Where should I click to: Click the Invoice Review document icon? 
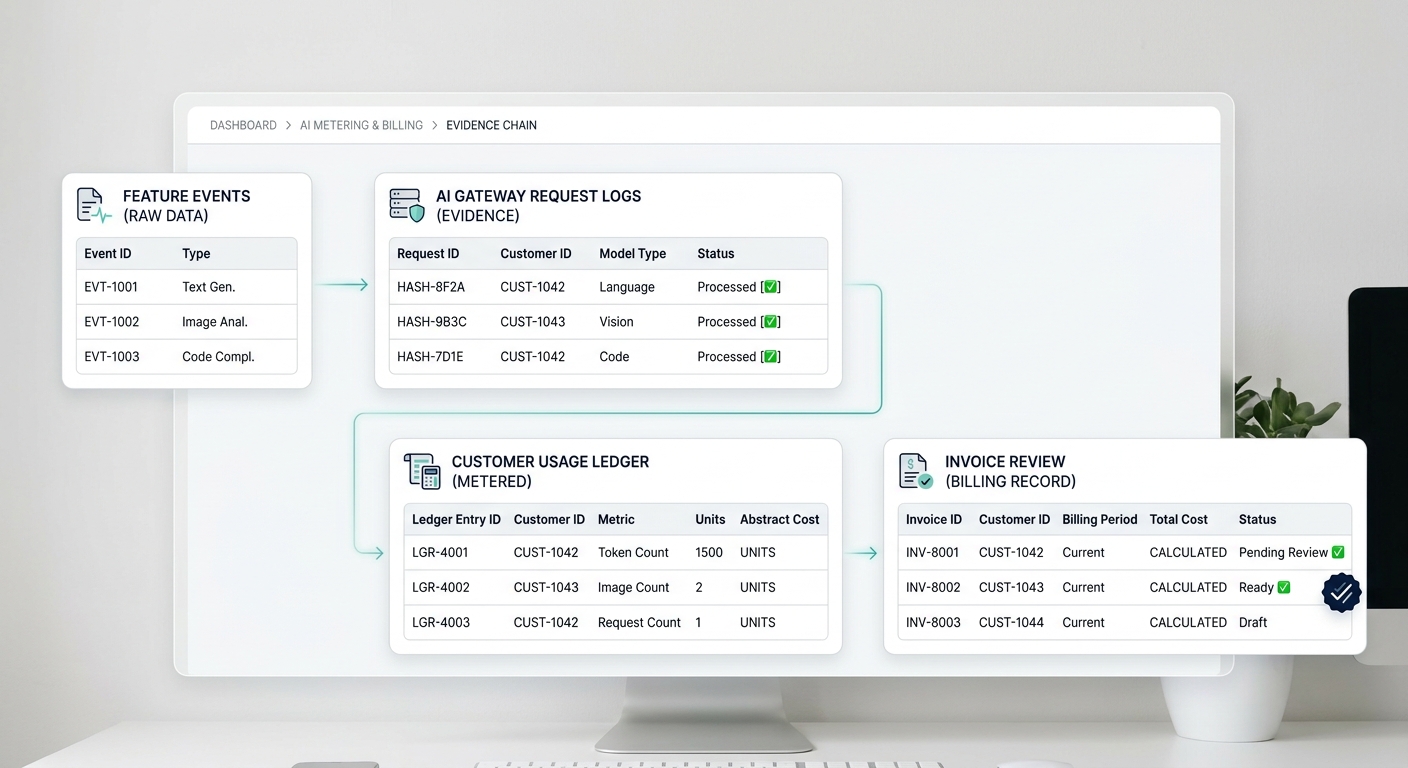click(x=916, y=471)
